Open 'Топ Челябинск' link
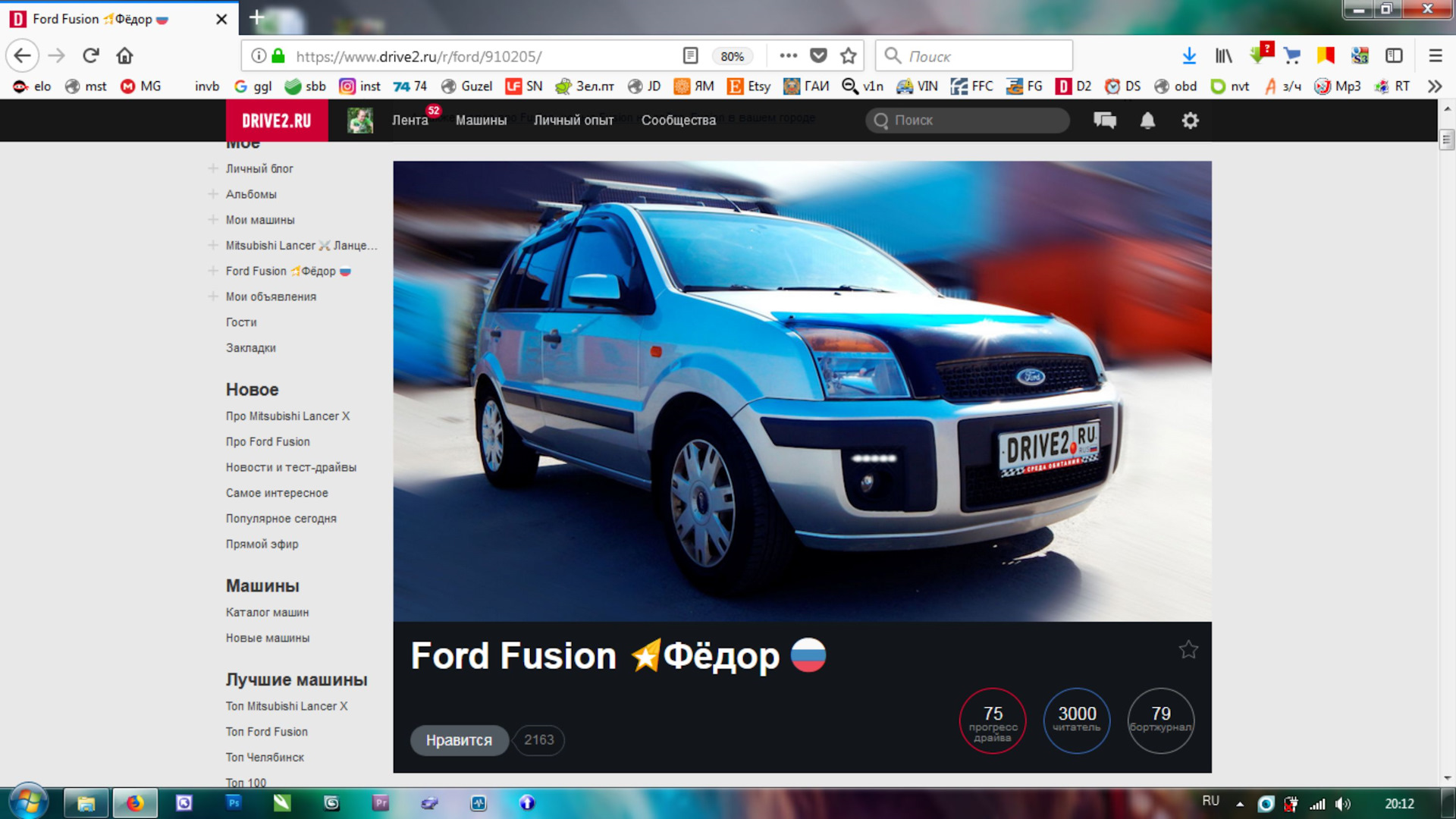Image resolution: width=1456 pixels, height=819 pixels. click(265, 757)
